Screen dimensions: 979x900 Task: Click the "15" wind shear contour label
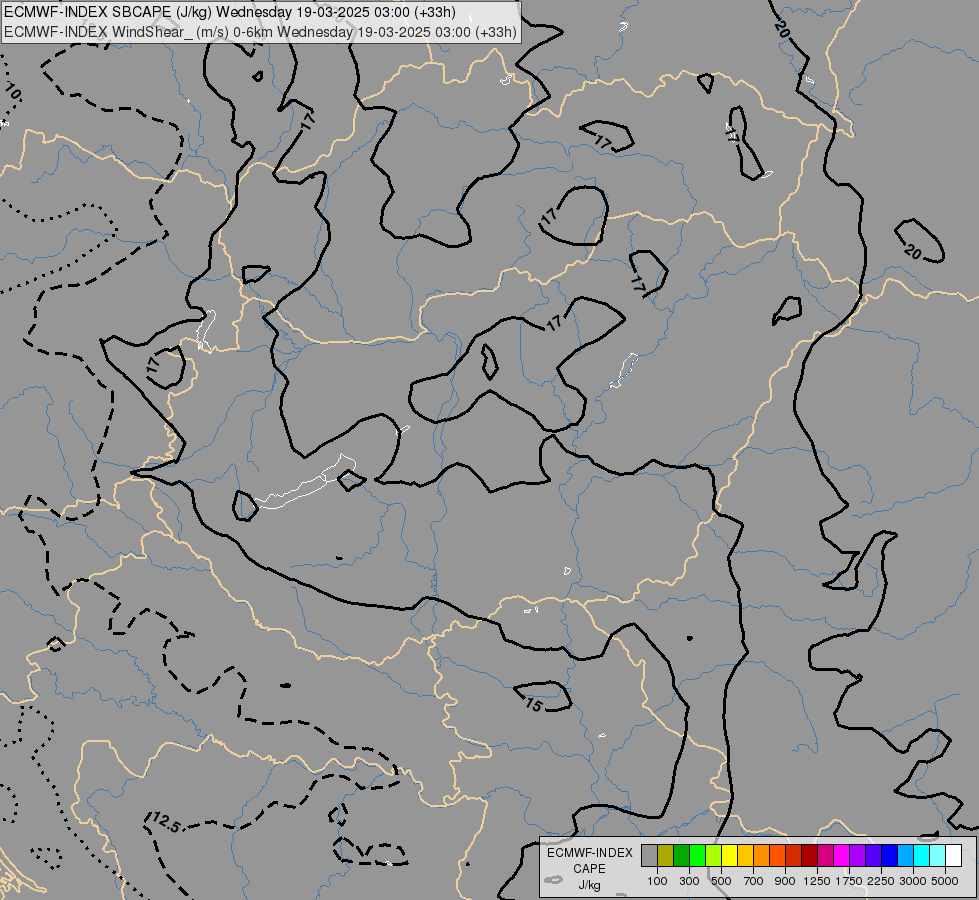pos(533,705)
